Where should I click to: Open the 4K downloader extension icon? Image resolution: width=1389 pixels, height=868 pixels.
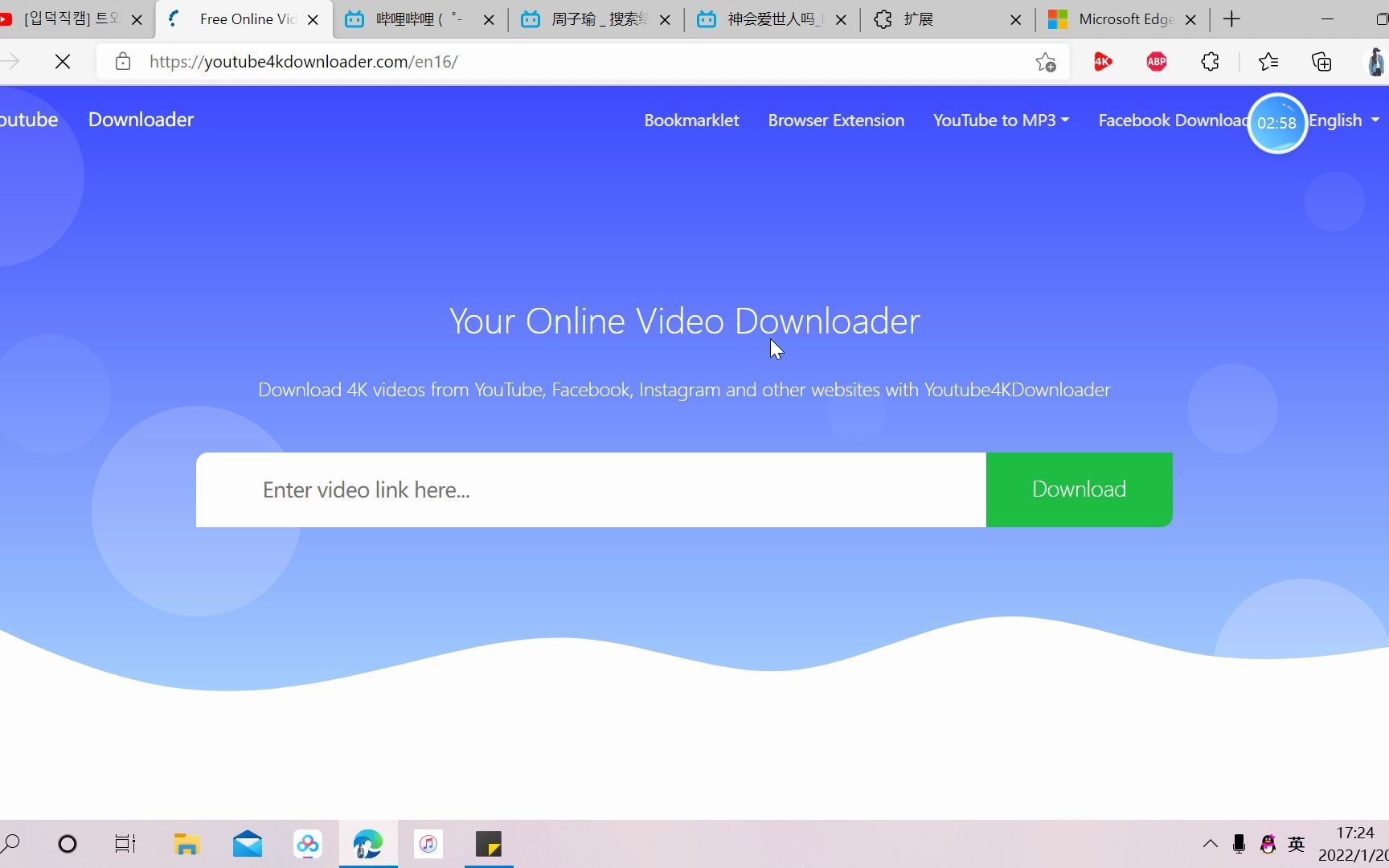(1103, 62)
